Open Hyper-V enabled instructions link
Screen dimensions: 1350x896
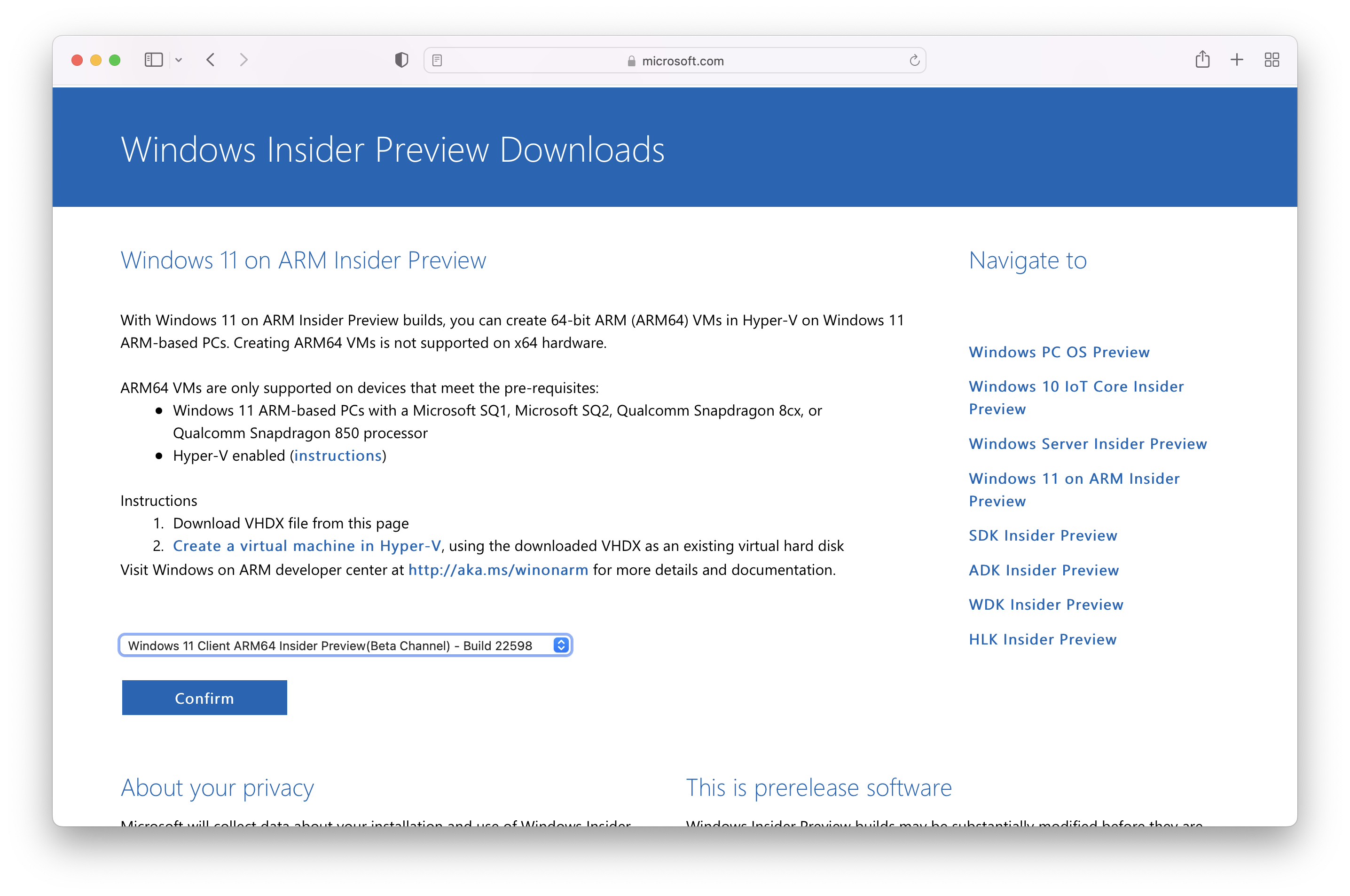pyautogui.click(x=337, y=456)
